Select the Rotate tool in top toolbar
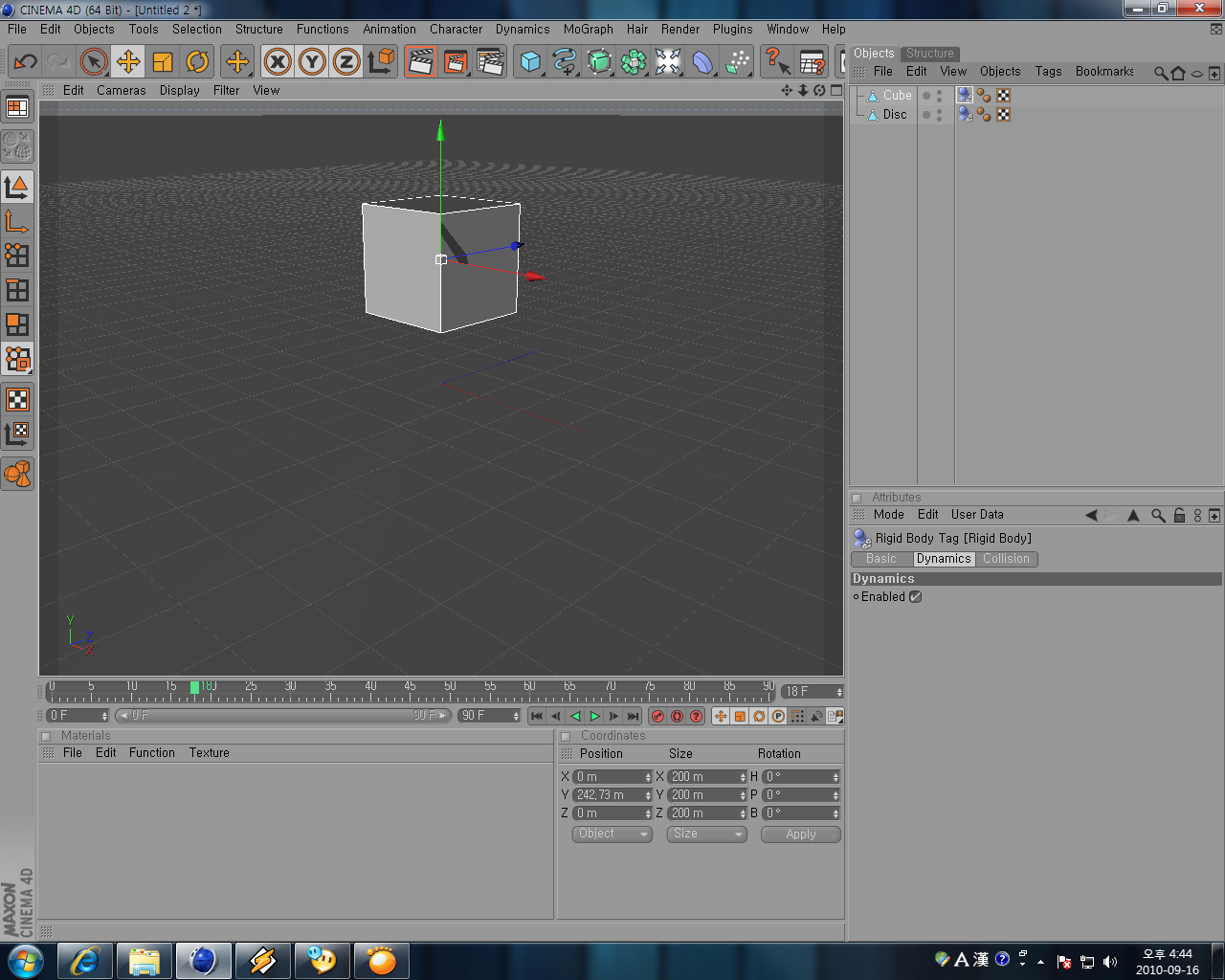The width and height of the screenshot is (1225, 980). click(197, 62)
